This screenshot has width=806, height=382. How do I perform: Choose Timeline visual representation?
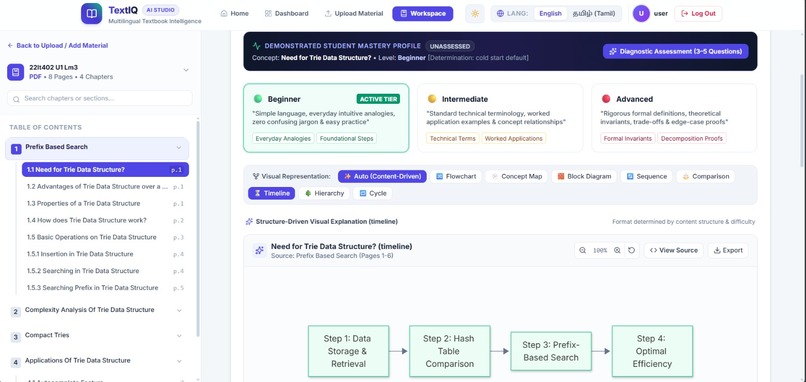pos(271,193)
